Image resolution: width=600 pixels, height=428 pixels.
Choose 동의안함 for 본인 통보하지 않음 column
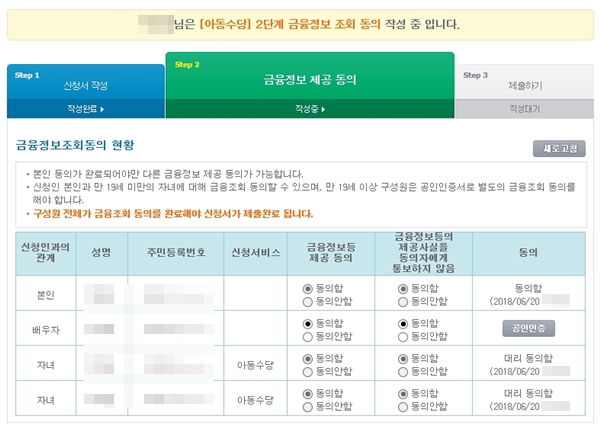(403, 300)
